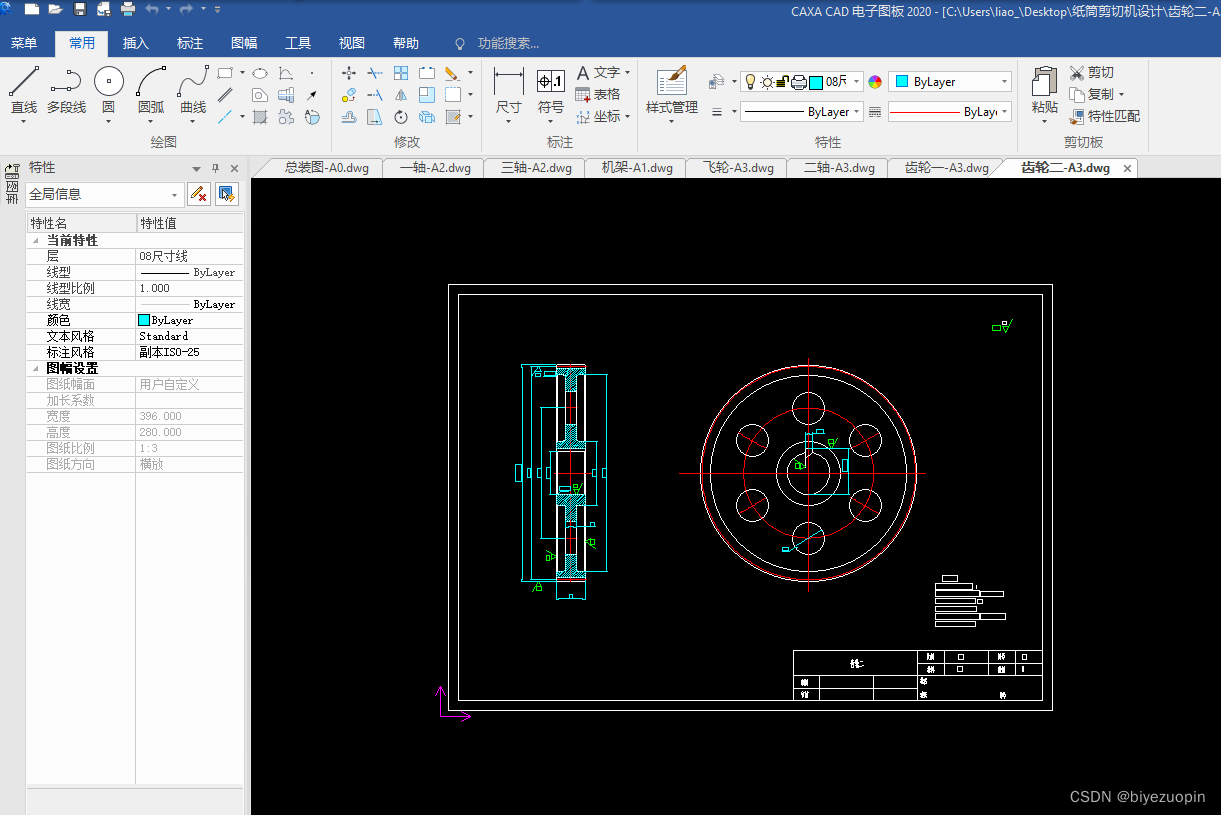Select the 圆 circle drawing tool
1221x815 pixels.
[x=108, y=93]
